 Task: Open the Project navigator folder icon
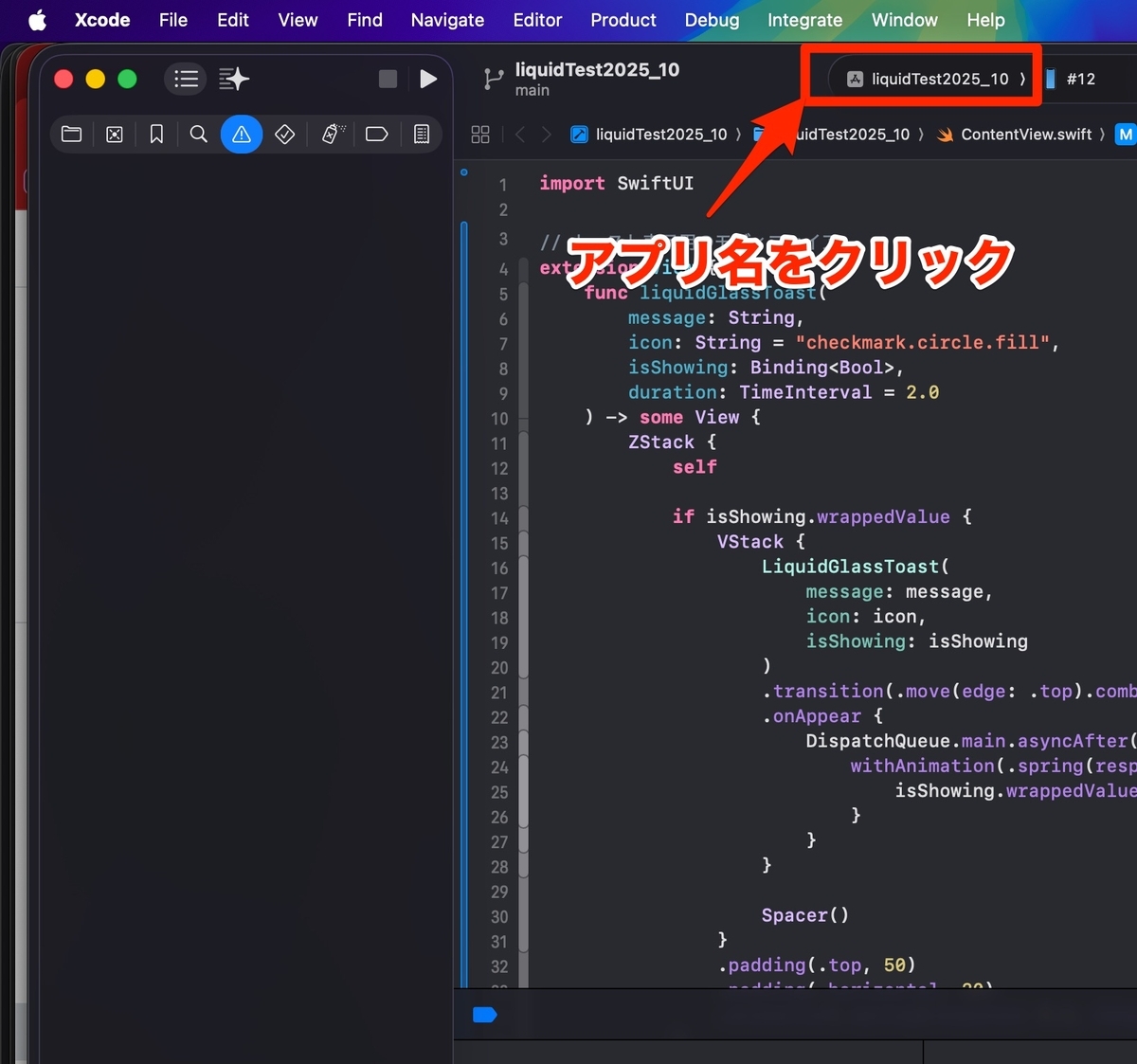[x=72, y=135]
